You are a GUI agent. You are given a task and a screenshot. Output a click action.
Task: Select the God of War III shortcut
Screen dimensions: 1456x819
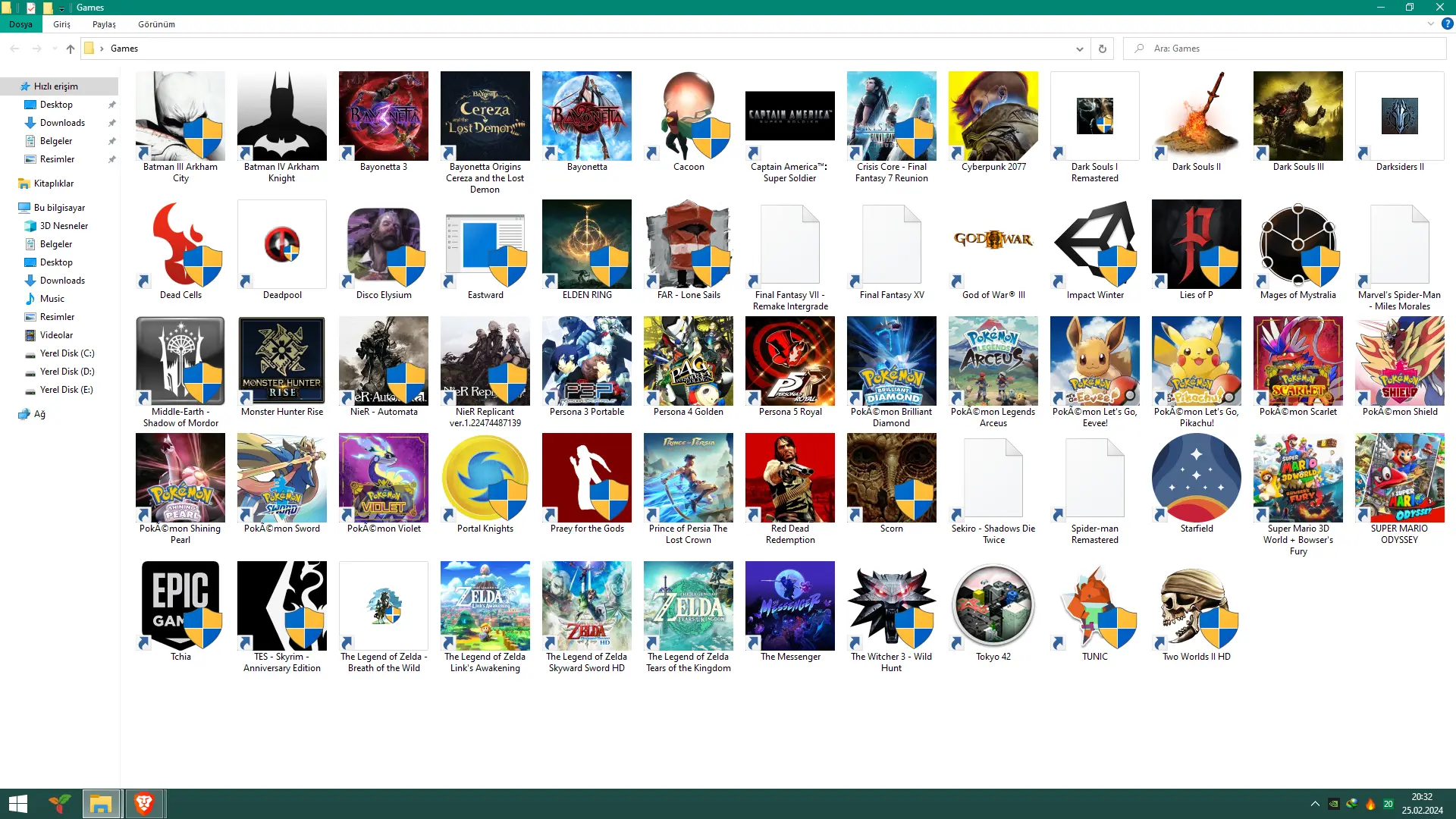pos(993,244)
